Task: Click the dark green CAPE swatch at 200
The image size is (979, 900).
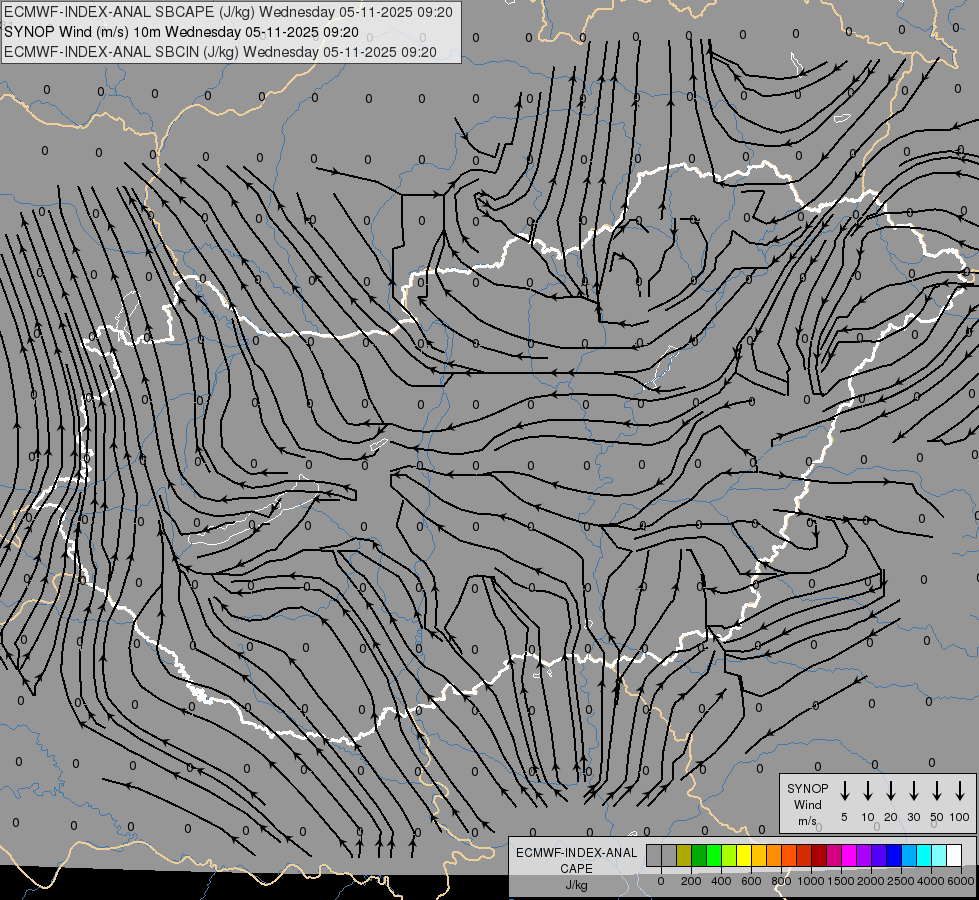Action: click(699, 855)
